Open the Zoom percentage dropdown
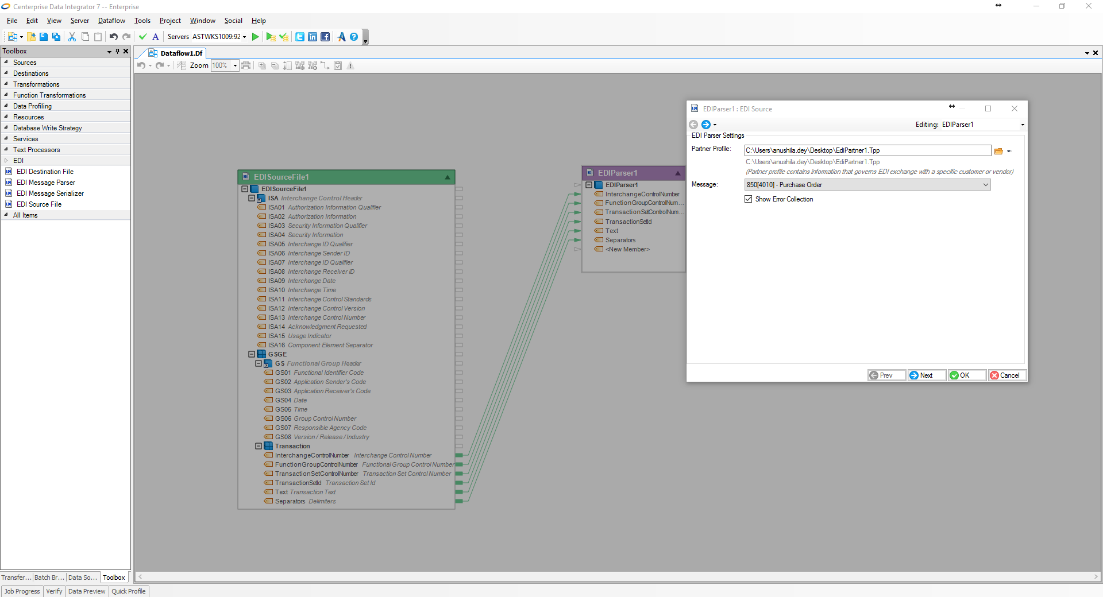The width and height of the screenshot is (1103, 597). pyautogui.click(x=235, y=65)
